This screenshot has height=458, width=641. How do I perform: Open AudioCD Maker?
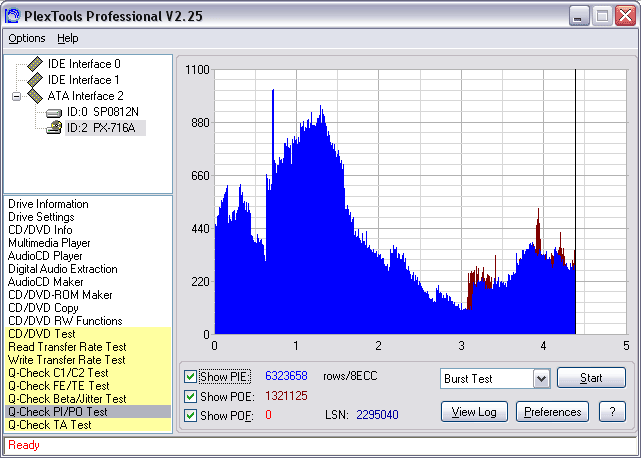[x=45, y=282]
